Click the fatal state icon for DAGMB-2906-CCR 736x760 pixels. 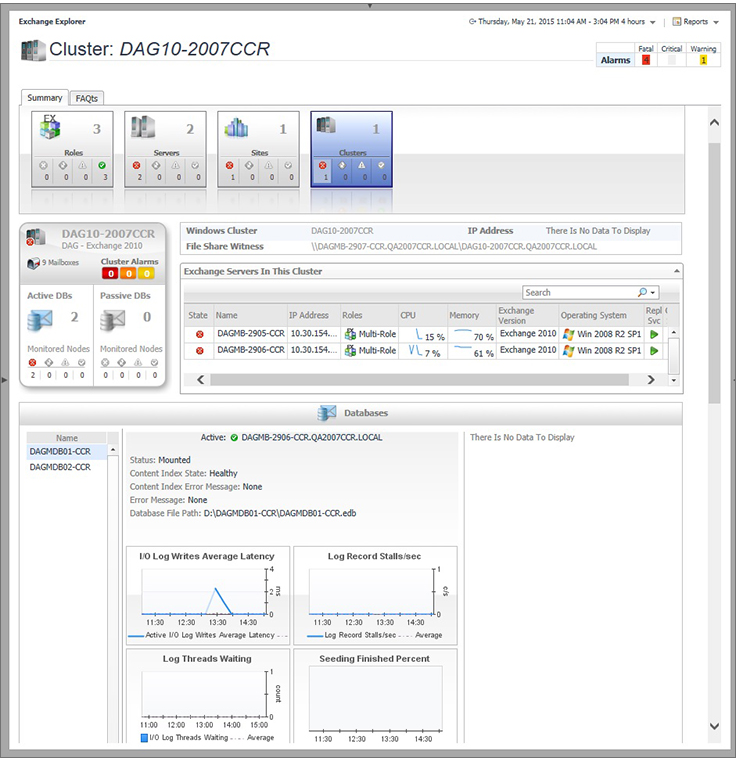[199, 350]
